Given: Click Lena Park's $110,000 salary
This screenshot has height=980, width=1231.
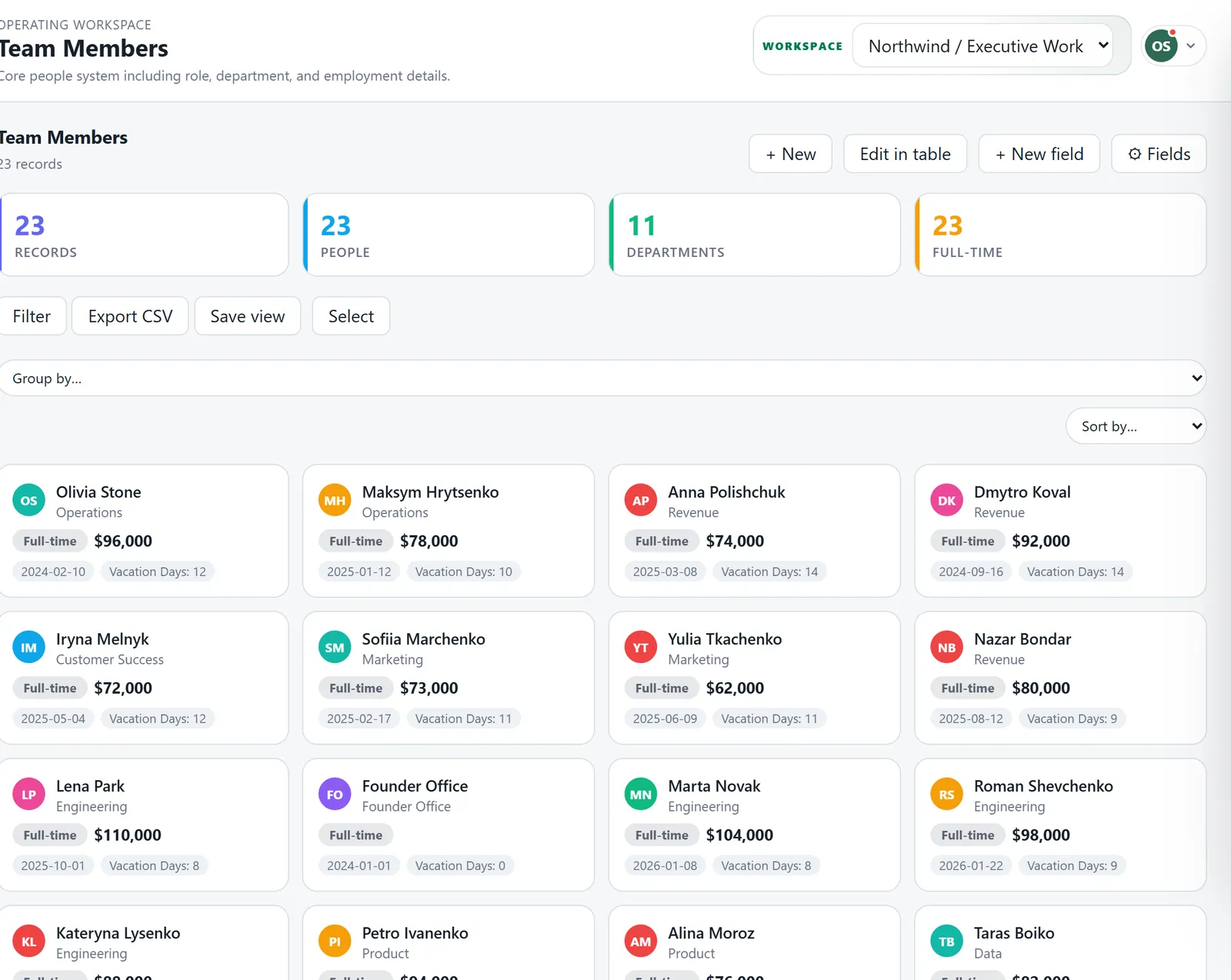Looking at the screenshot, I should (x=128, y=835).
